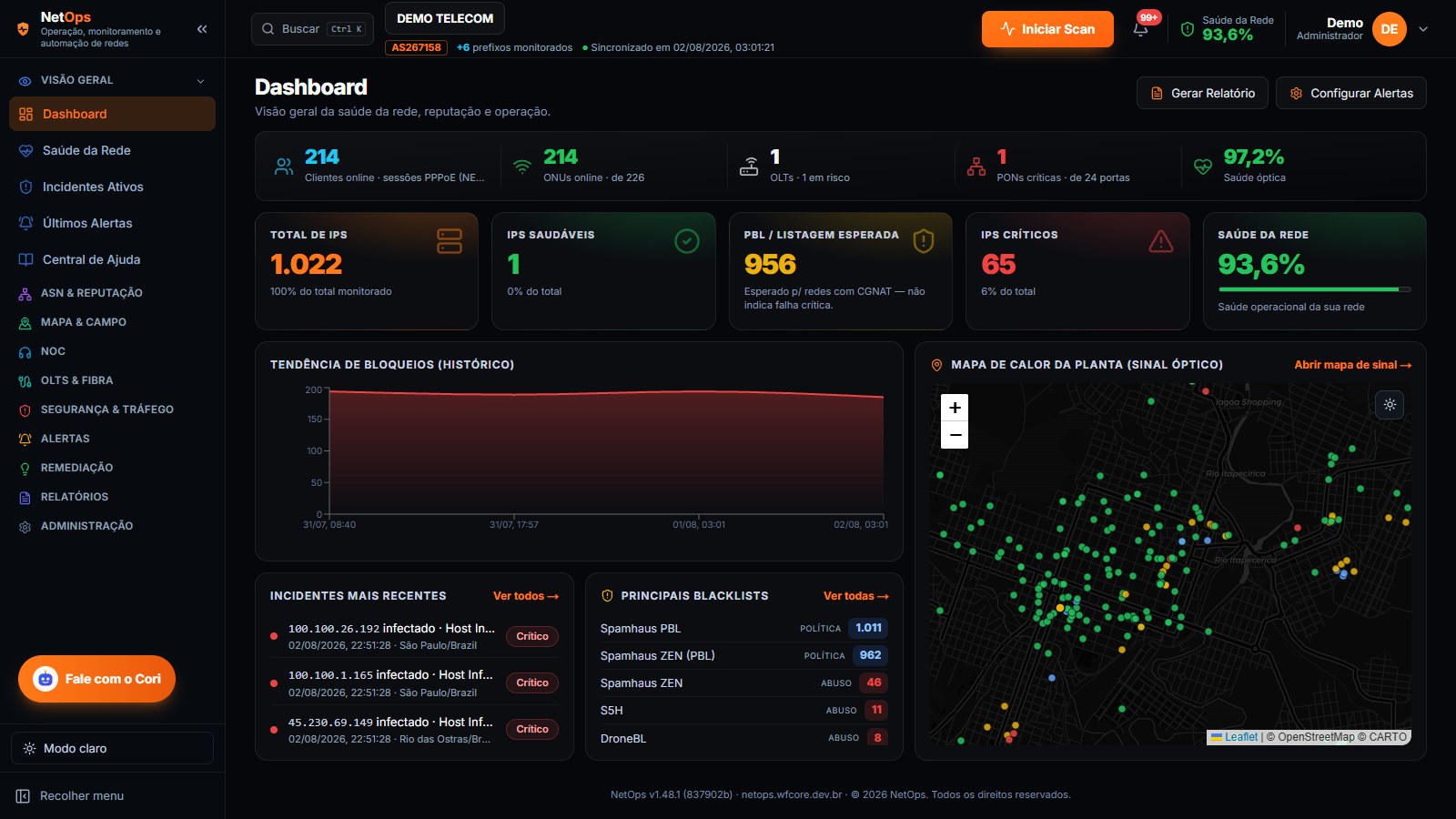This screenshot has height=819, width=1456.
Task: Click the Saúde da Rede 93,6% progress bar
Action: click(1314, 289)
